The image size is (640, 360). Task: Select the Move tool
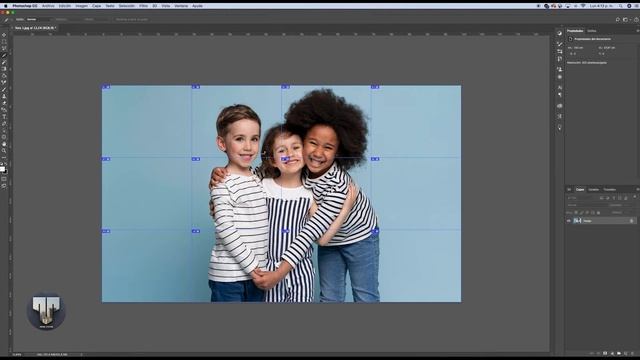click(4, 35)
